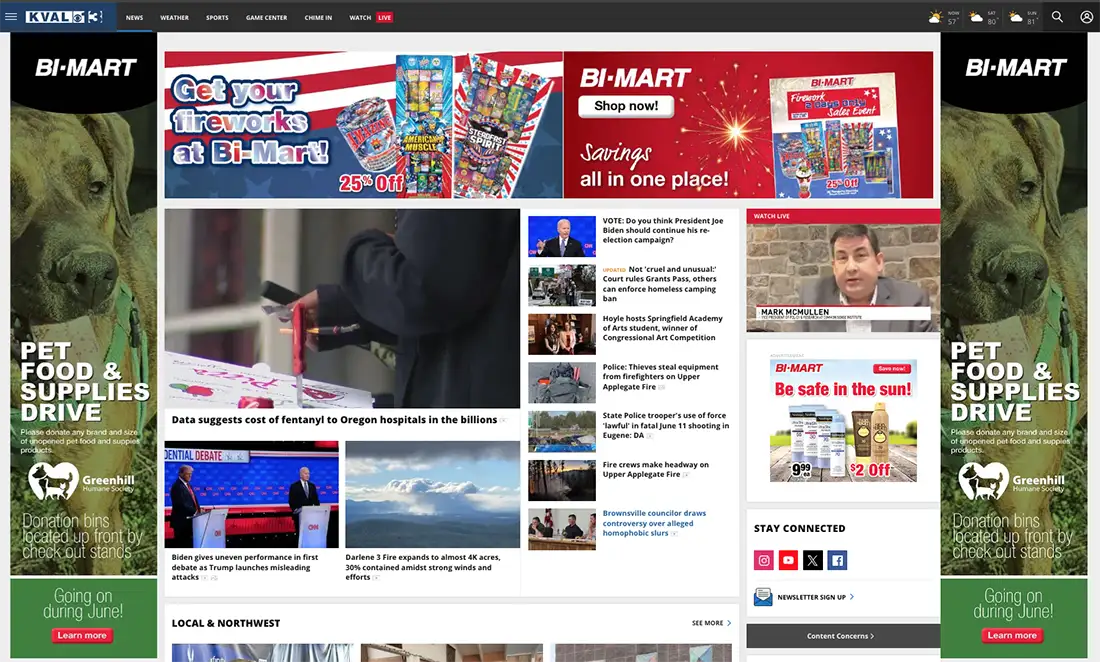The height and width of the screenshot is (662, 1100).
Task: Click the Upper Applegate Fire headway thumbnail
Action: [x=561, y=480]
